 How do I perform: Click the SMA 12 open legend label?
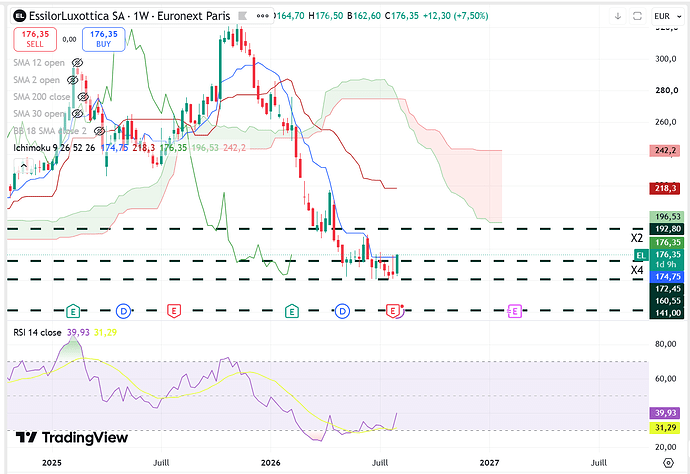39,62
